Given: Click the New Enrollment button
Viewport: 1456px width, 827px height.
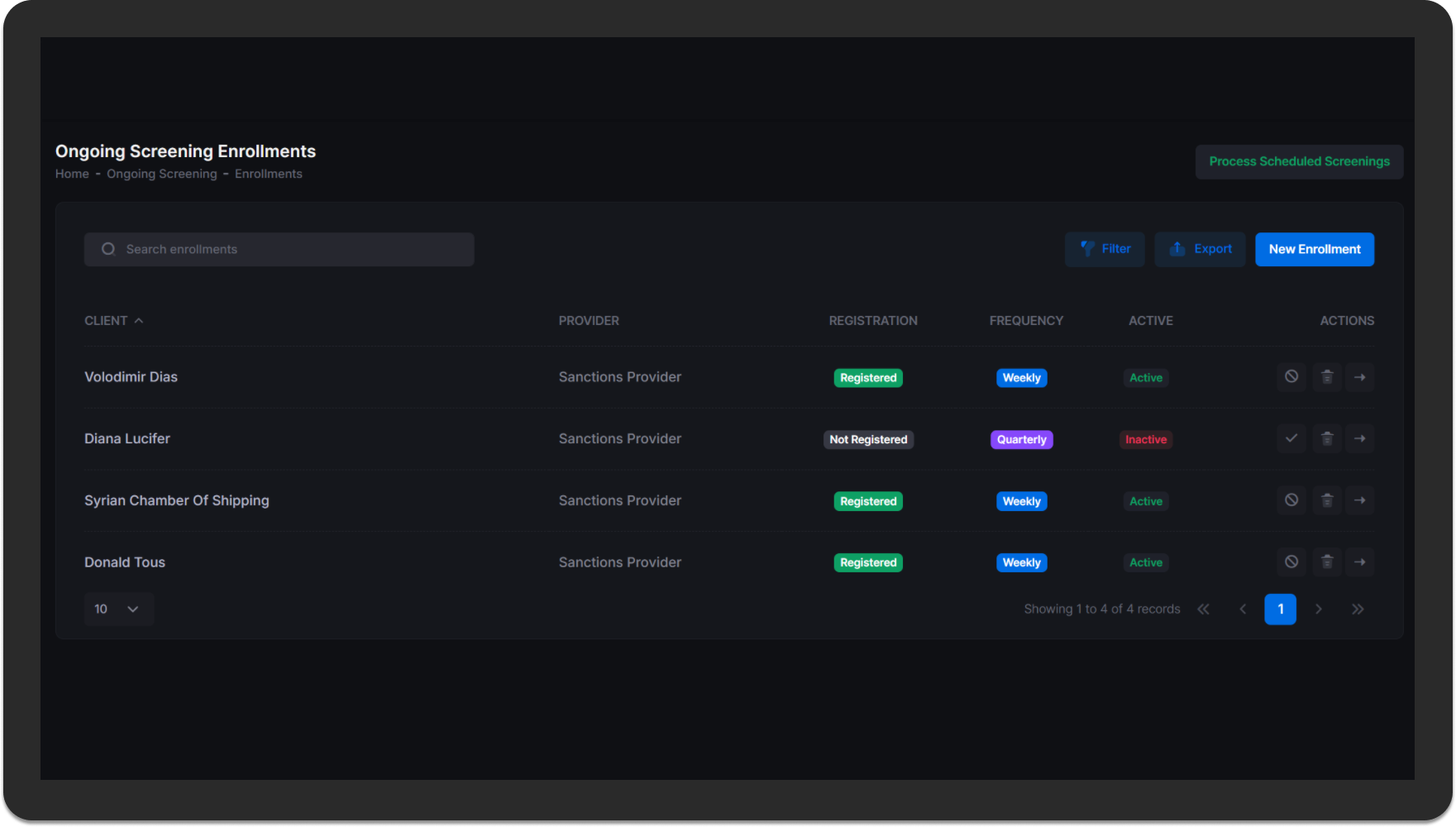Looking at the screenshot, I should click(1314, 249).
